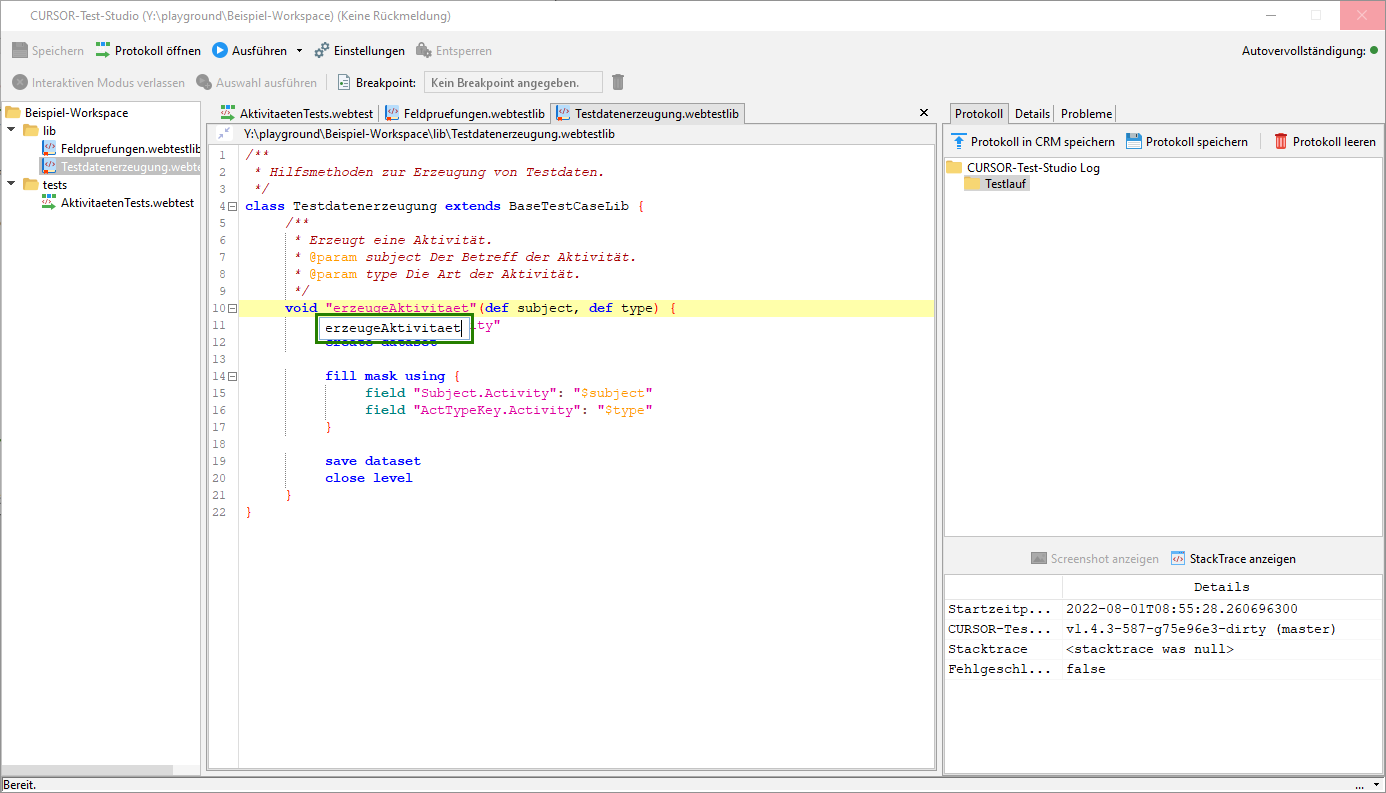Viewport: 1386px width, 793px height.
Task: Click the erzeugeAktivitaet rename input field
Action: [393, 328]
